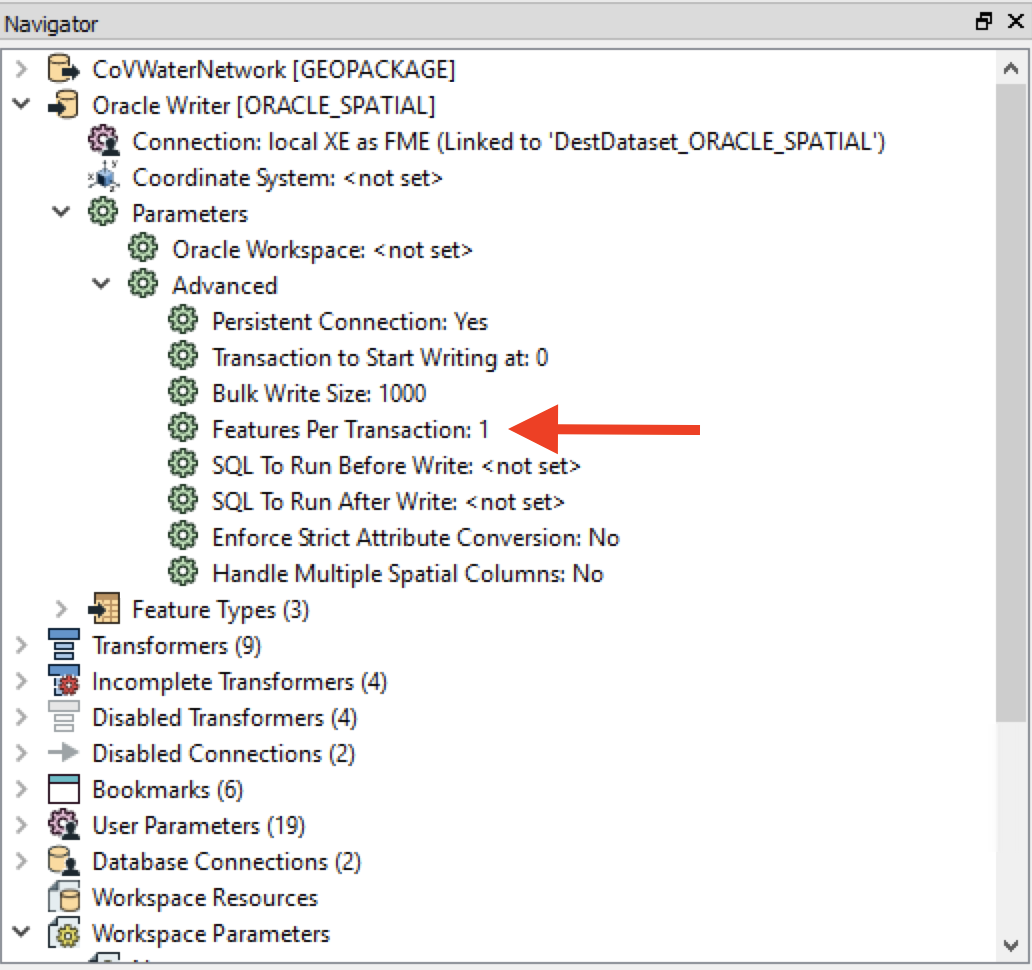This screenshot has height=970, width=1032.
Task: Expand the Bookmarks node
Action: point(22,788)
